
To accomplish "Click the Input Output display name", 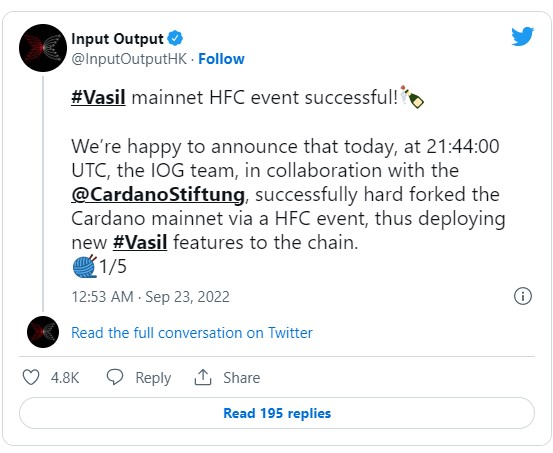I will [117, 38].
